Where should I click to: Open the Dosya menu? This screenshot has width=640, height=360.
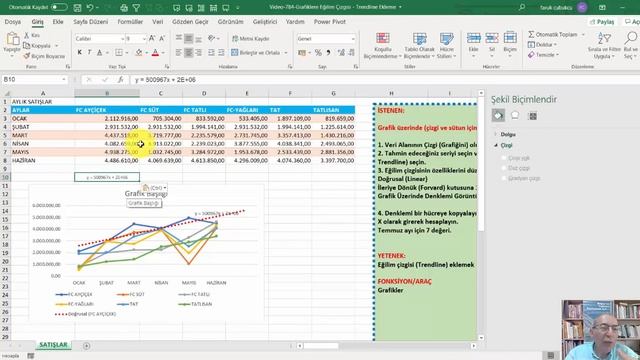pos(13,22)
